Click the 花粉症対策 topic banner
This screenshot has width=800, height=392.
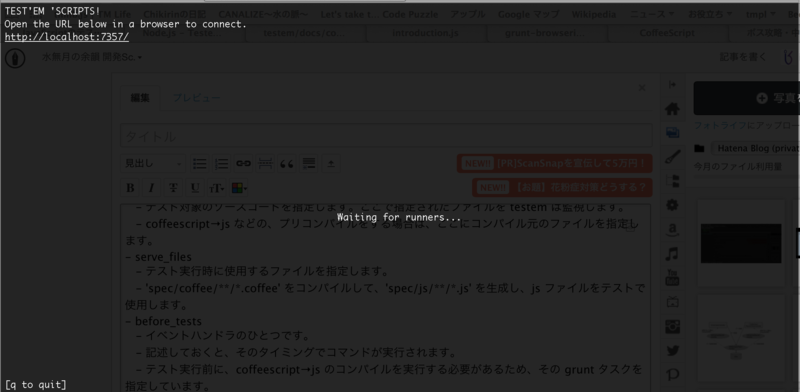(x=562, y=187)
